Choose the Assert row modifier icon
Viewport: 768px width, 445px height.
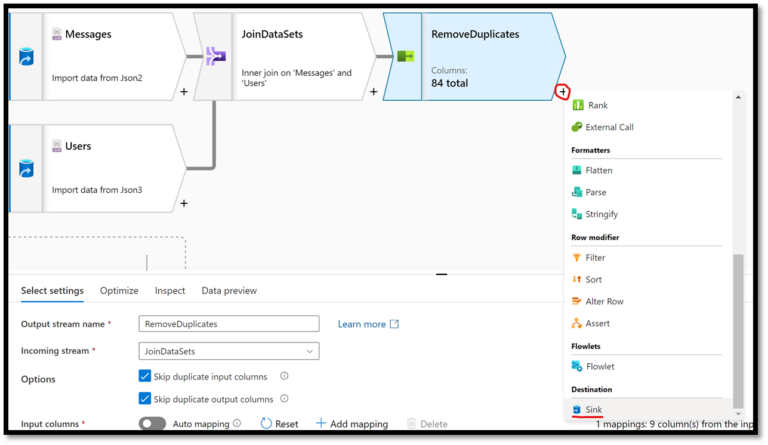(x=577, y=323)
